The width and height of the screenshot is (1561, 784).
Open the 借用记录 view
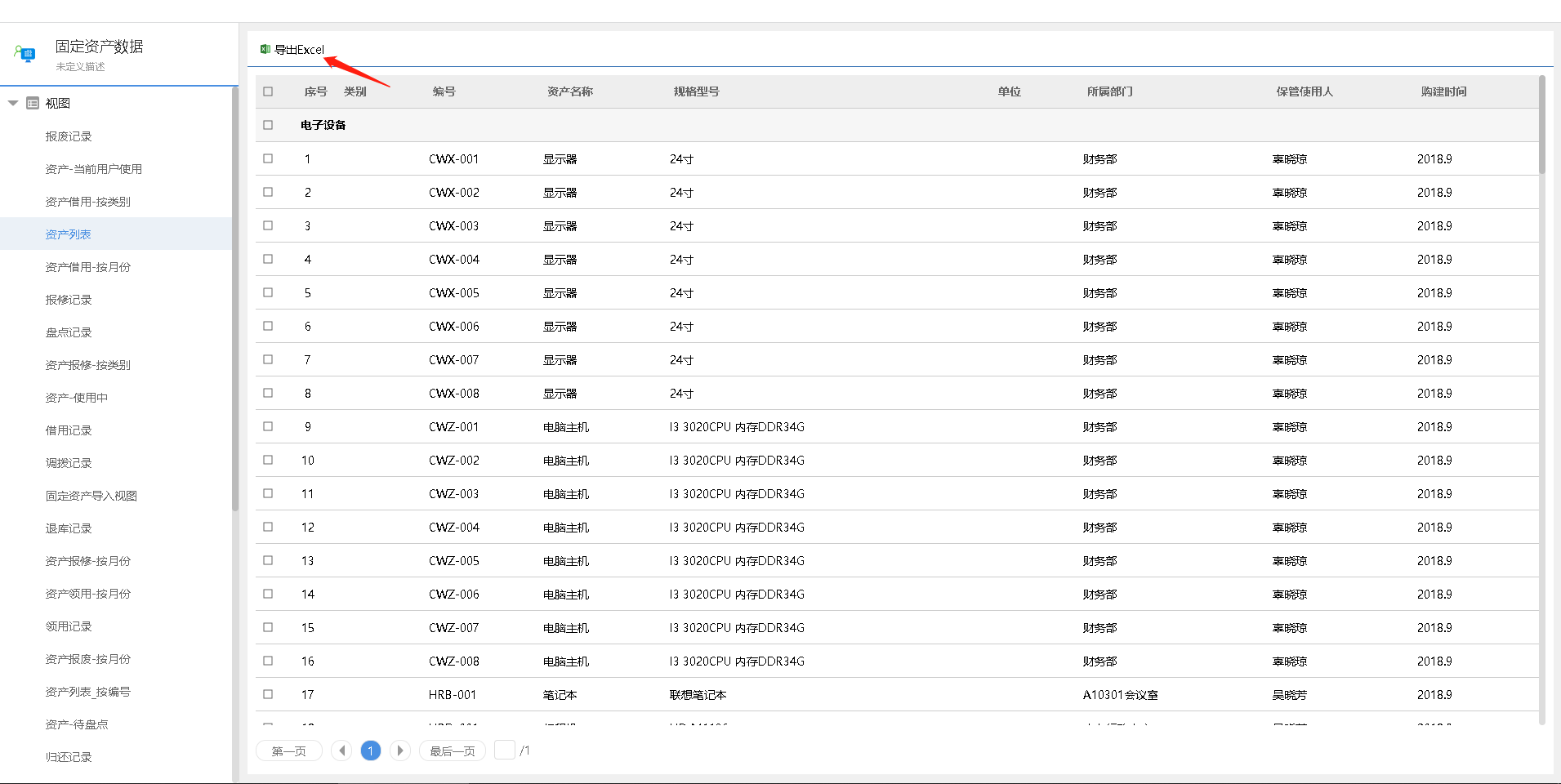pos(69,430)
